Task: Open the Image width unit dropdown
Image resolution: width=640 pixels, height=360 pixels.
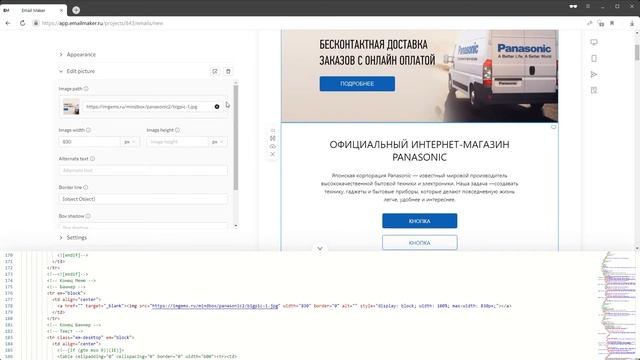Action: tap(130, 142)
